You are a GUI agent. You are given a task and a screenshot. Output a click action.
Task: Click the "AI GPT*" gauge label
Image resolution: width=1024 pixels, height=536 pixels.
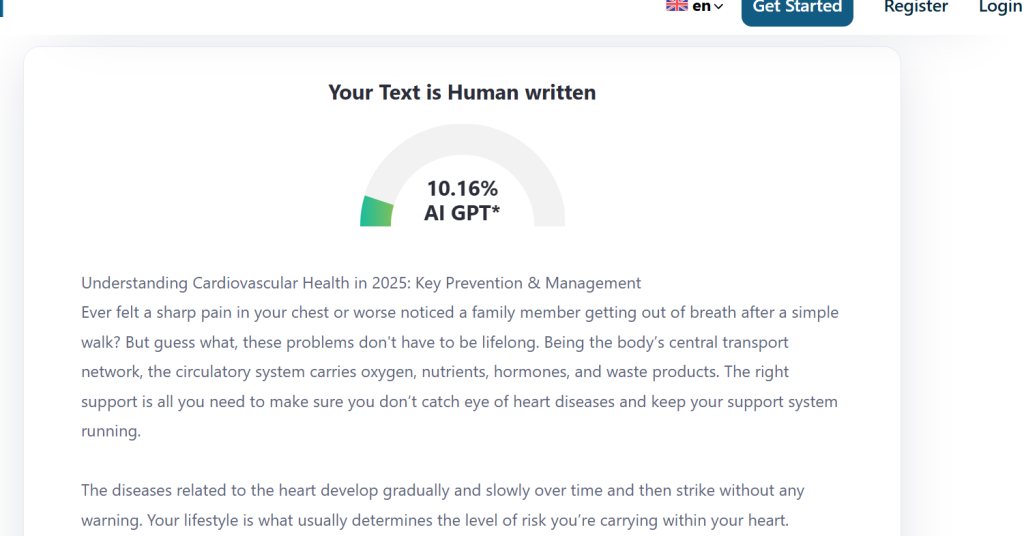point(462,212)
